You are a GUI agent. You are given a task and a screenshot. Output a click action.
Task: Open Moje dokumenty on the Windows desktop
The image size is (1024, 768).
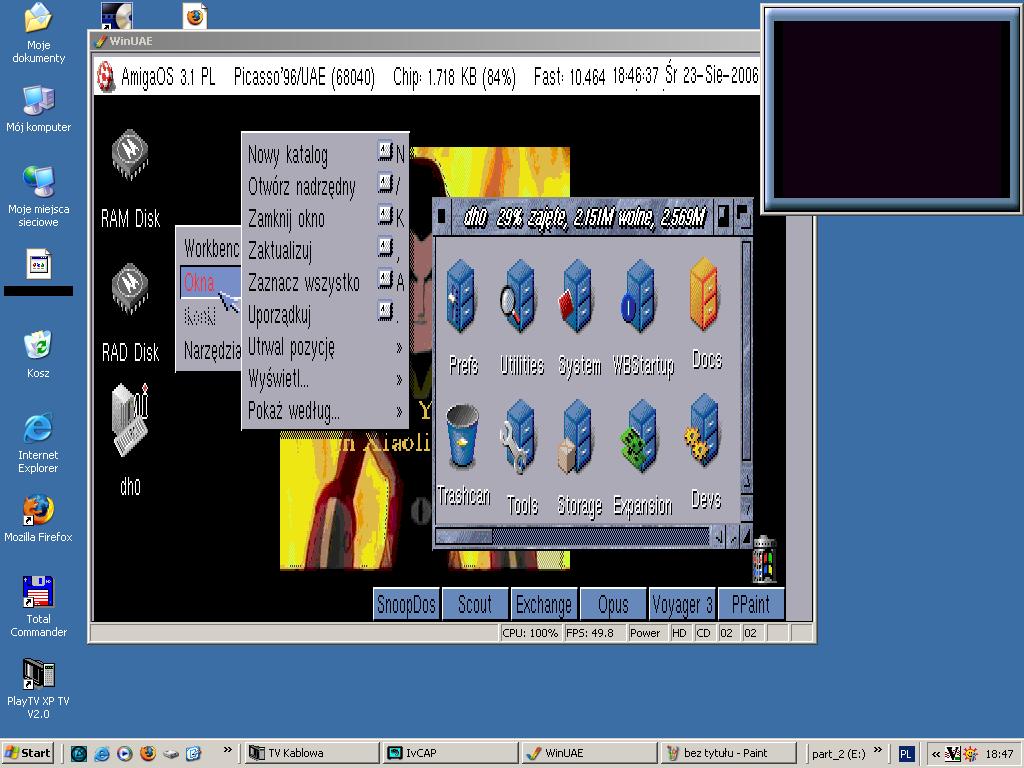[38, 33]
